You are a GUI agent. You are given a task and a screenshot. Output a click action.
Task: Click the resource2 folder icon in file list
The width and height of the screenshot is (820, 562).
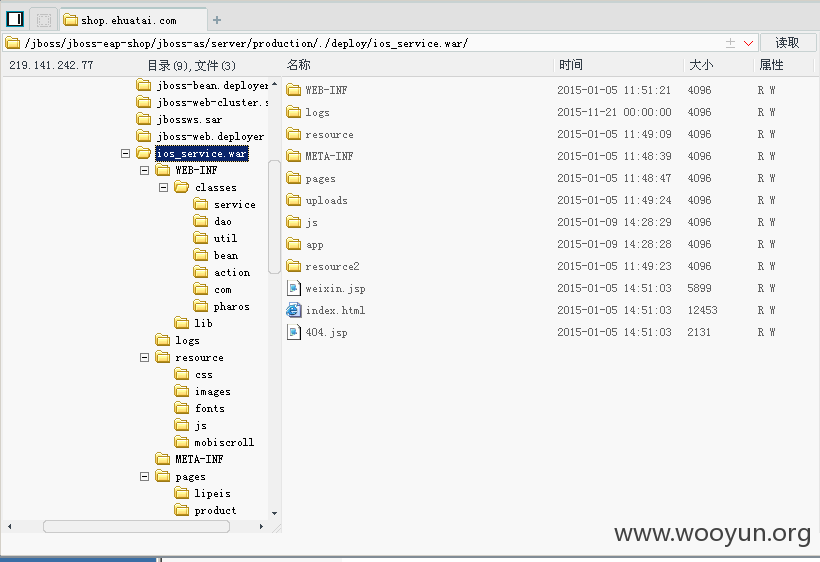[294, 266]
